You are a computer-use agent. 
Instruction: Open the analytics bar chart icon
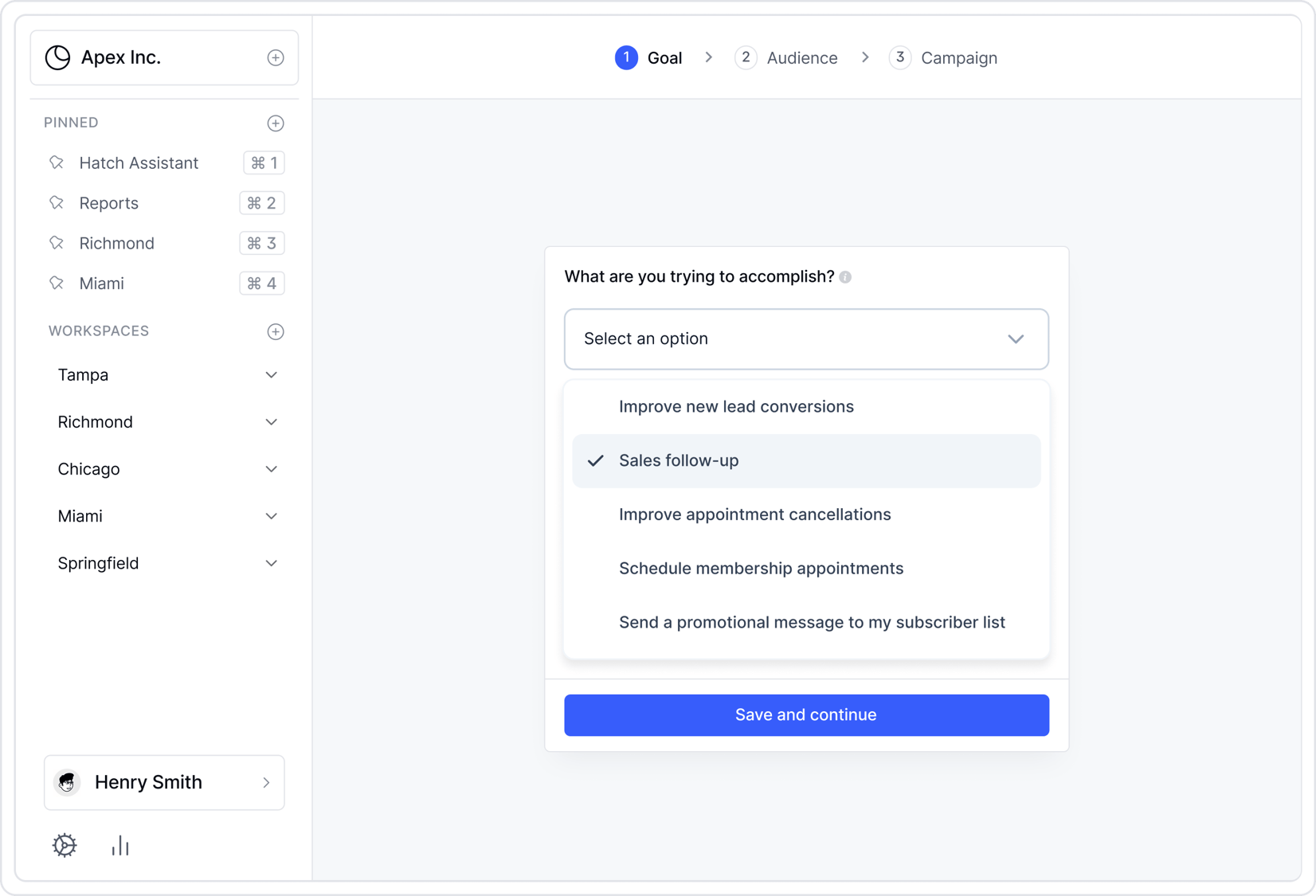(119, 846)
